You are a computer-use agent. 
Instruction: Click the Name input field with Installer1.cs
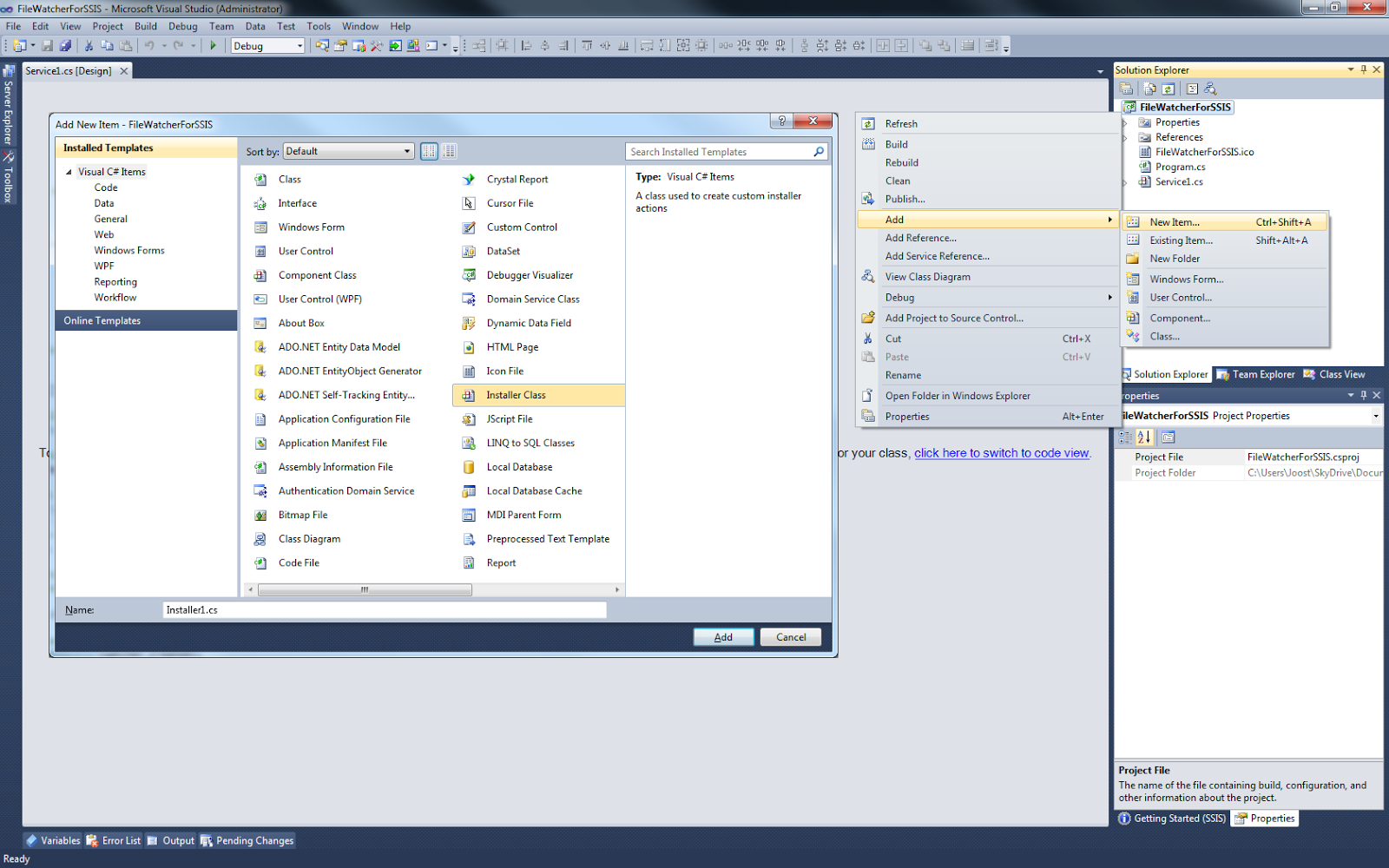pos(385,610)
